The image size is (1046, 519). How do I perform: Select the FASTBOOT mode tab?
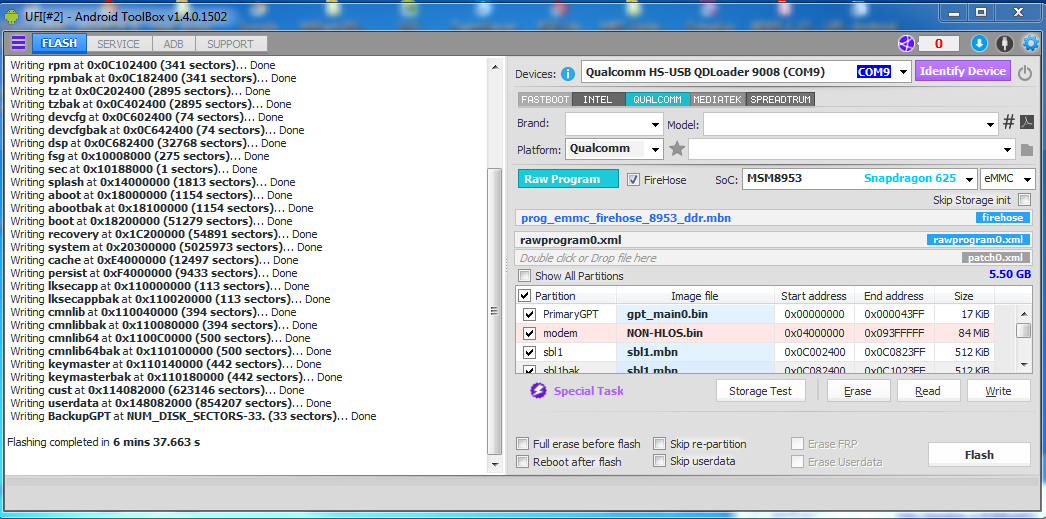(545, 99)
